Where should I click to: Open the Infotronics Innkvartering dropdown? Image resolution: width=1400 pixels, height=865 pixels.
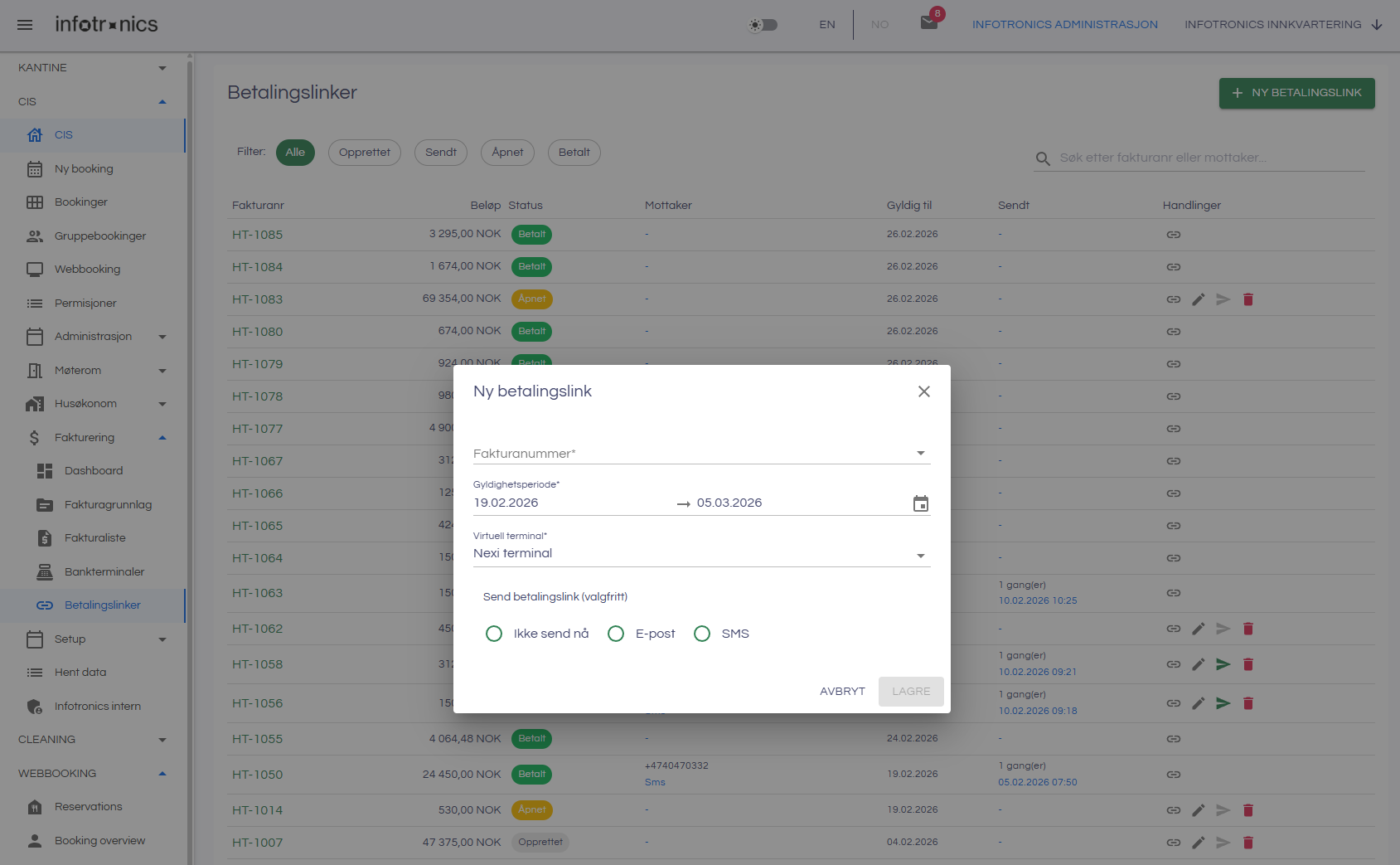point(1283,25)
